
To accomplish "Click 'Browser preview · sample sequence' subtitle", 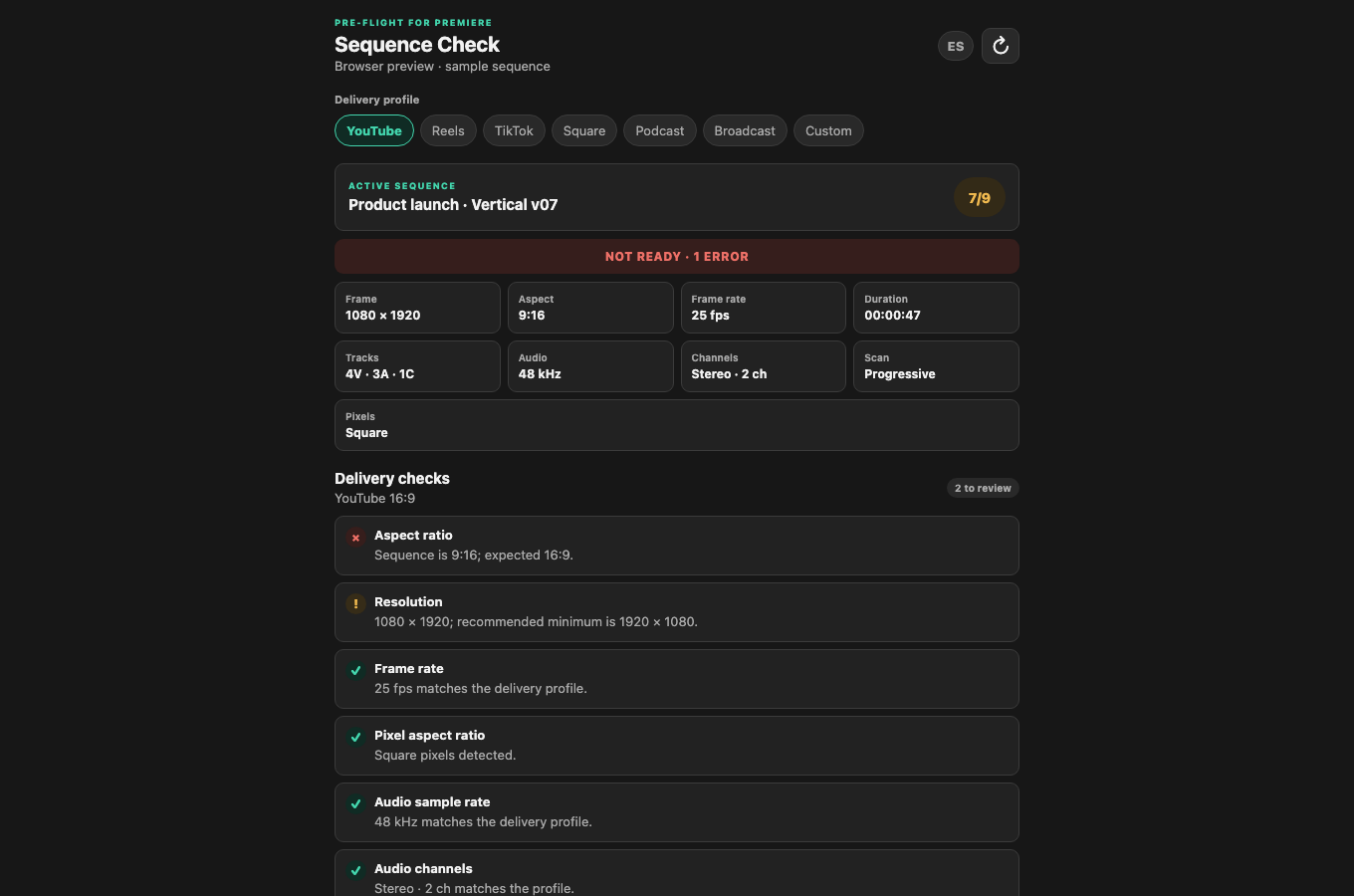I will (x=442, y=66).
